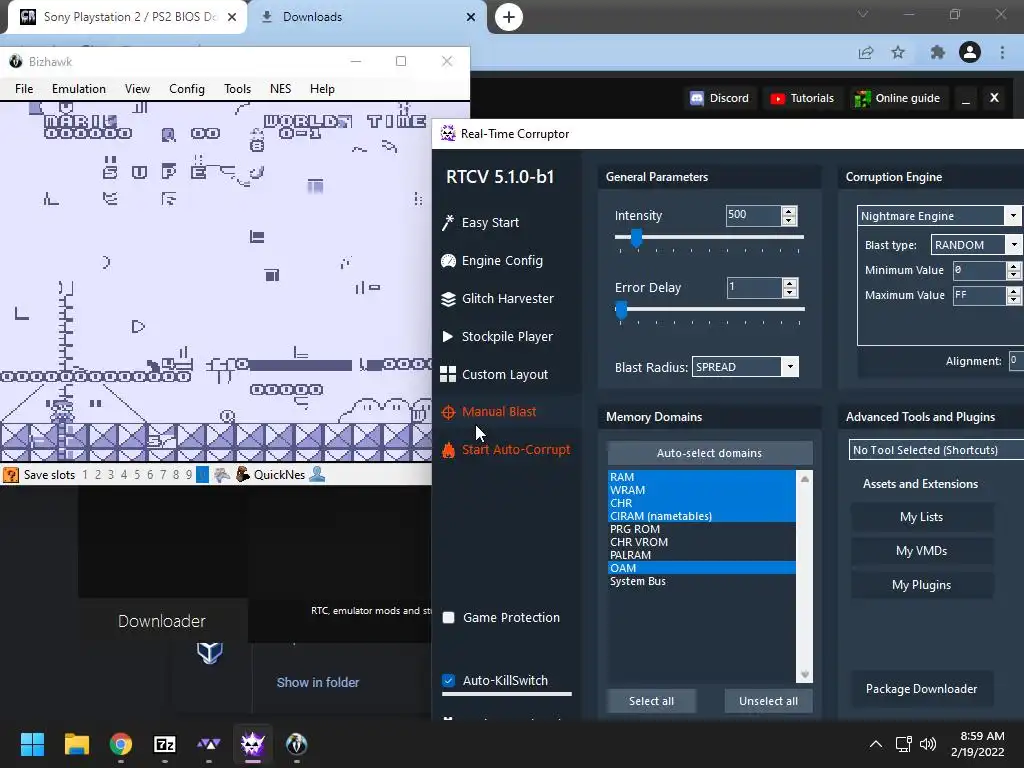This screenshot has width=1024, height=768.
Task: Show hidden system tray icons
Action: point(876,744)
